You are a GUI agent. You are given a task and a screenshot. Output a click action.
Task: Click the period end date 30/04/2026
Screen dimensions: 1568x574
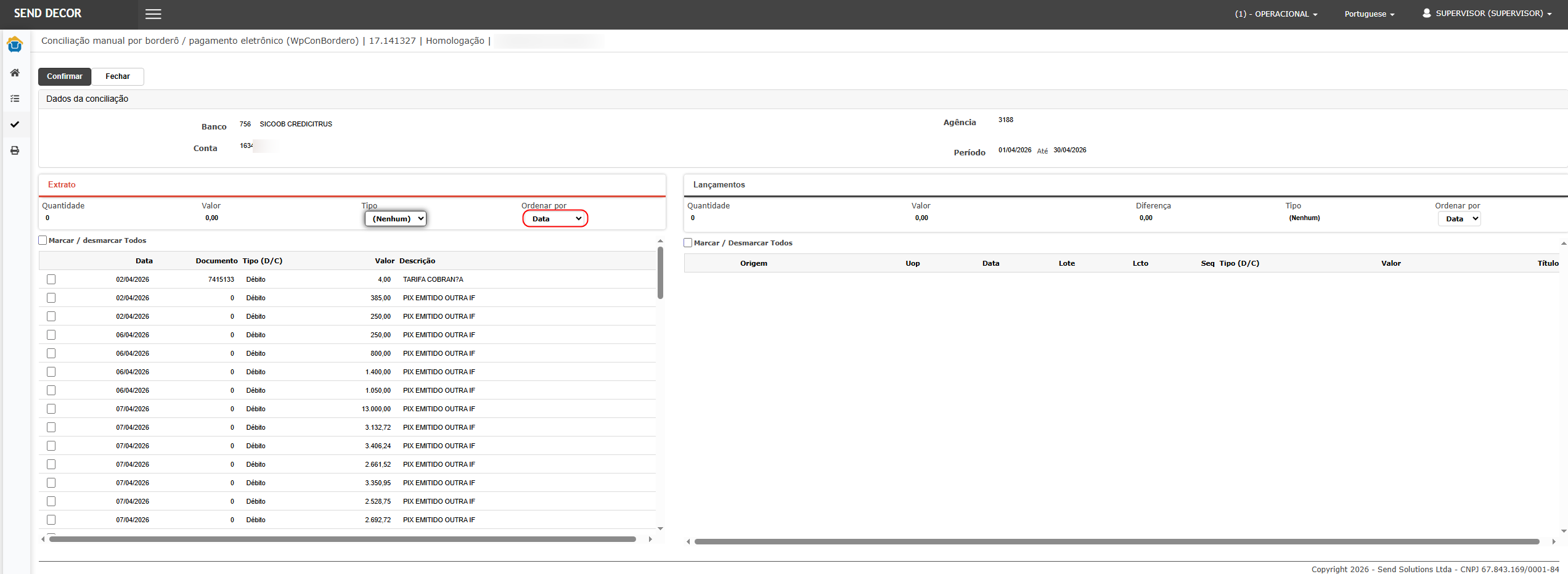click(x=1070, y=150)
